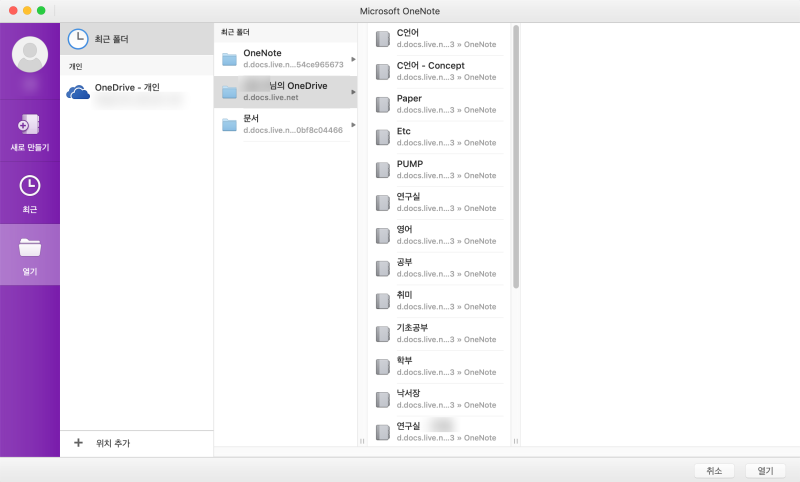The width and height of the screenshot is (800, 482).
Task: Click the notebook icon for 영어
Action: (383, 235)
